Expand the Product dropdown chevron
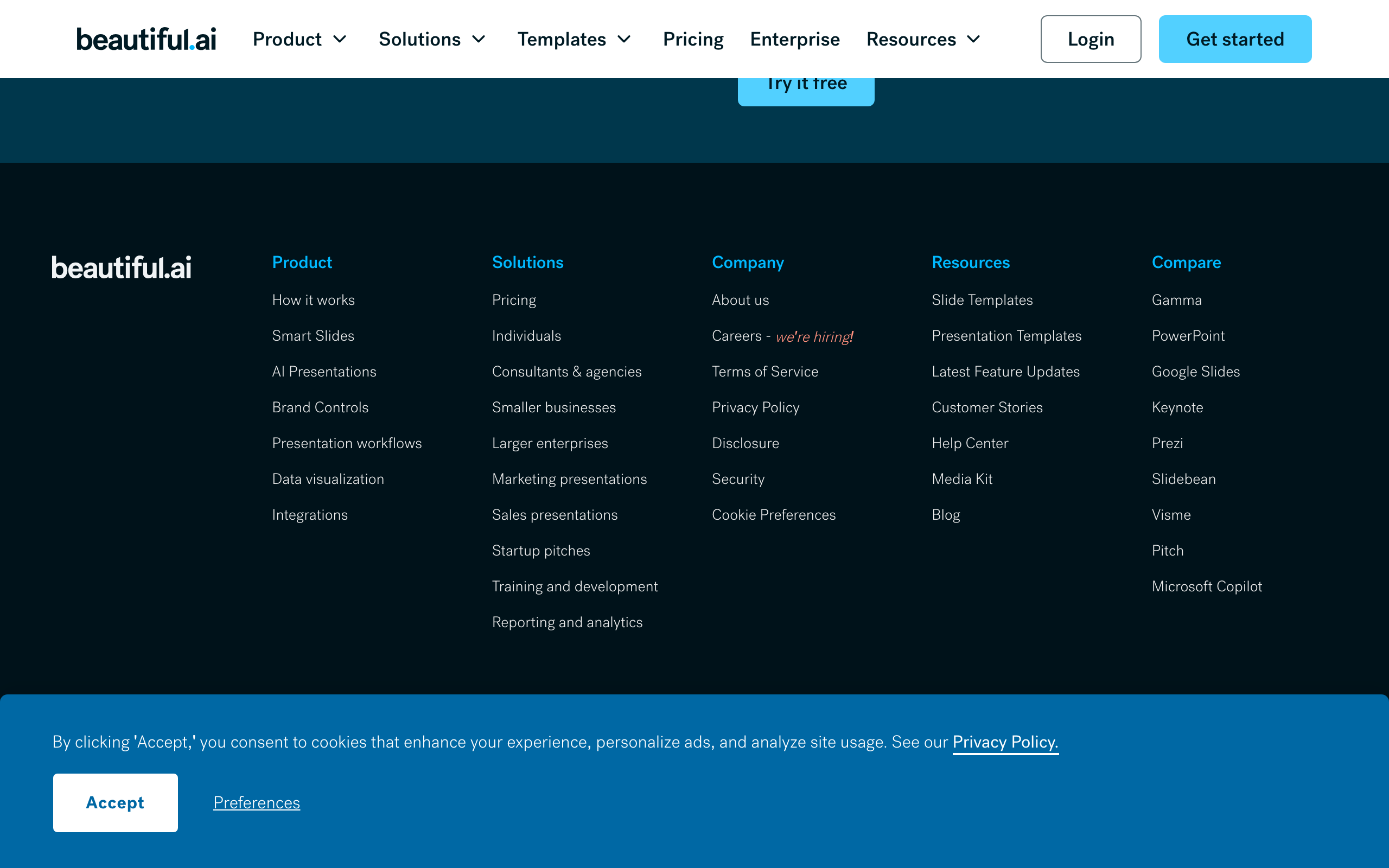The image size is (1389, 868). pos(340,39)
